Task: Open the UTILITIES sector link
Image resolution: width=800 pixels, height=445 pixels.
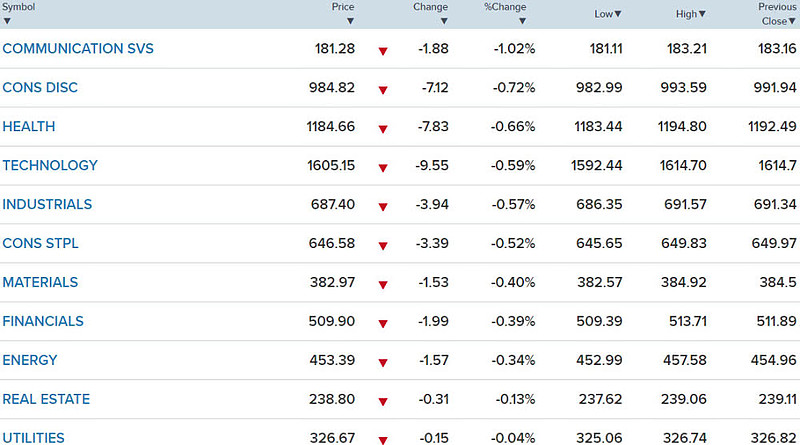Action: pos(34,437)
